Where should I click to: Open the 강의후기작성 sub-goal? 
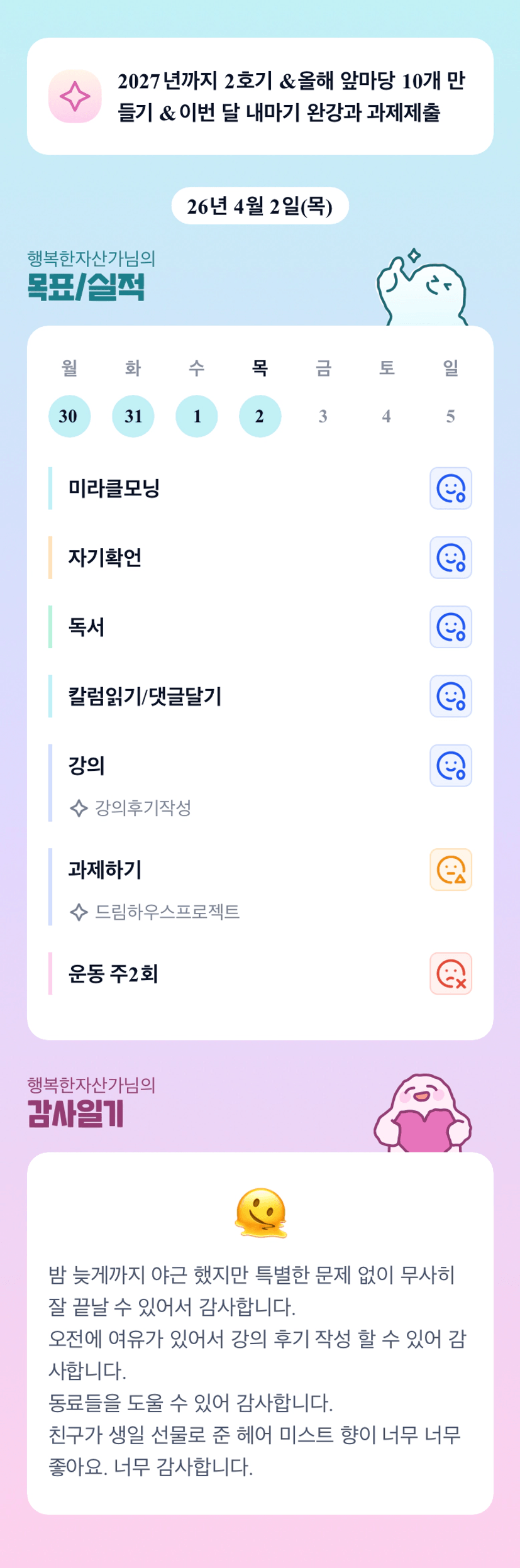click(142, 807)
